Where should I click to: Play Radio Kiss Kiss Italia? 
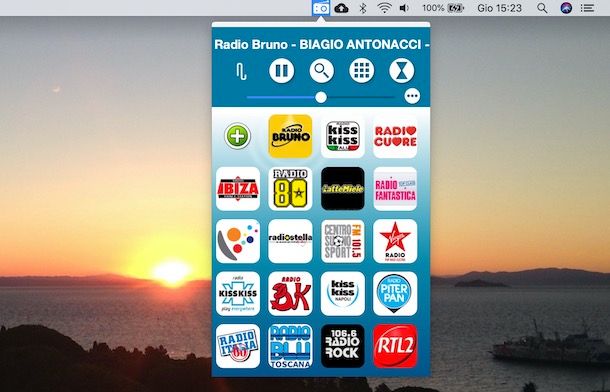[x=343, y=136]
